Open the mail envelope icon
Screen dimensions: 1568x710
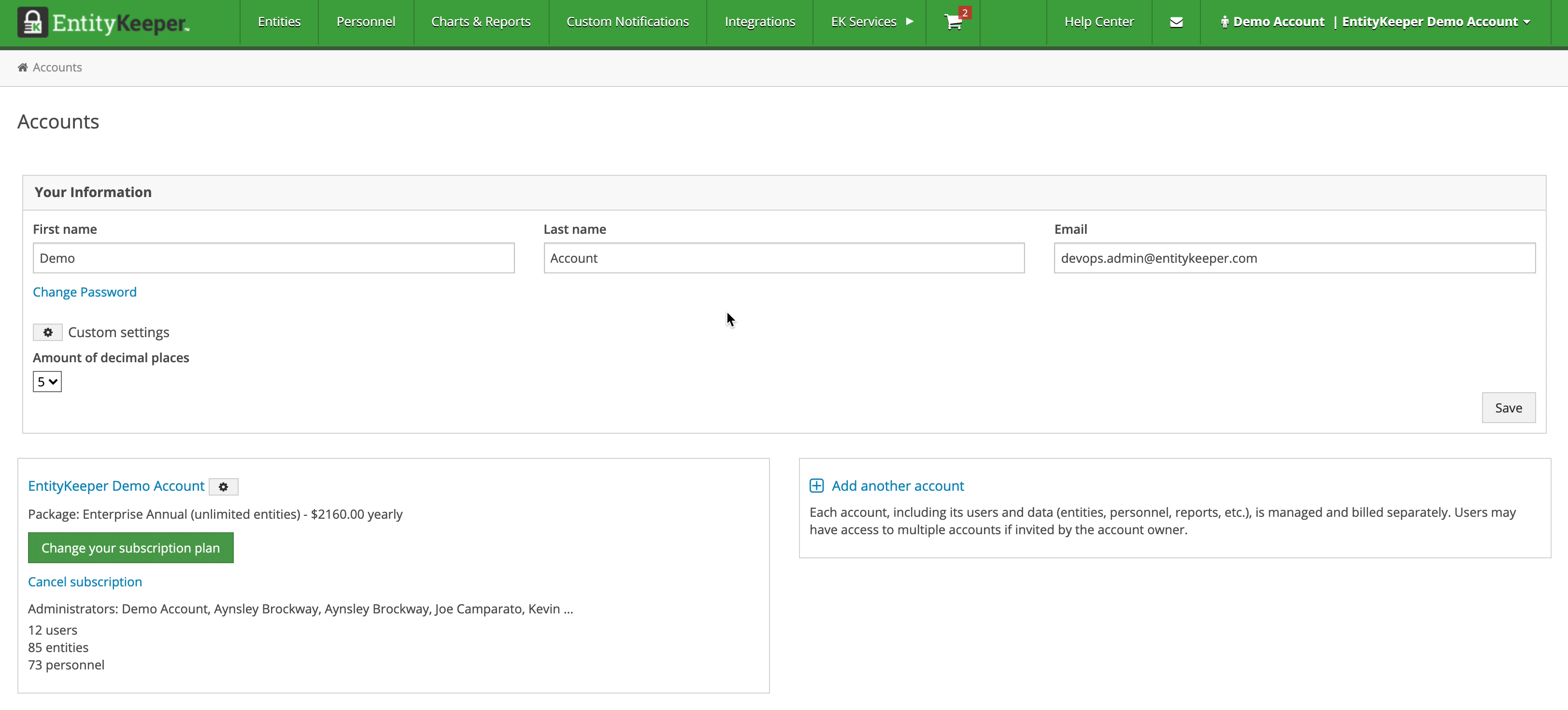(x=1176, y=23)
